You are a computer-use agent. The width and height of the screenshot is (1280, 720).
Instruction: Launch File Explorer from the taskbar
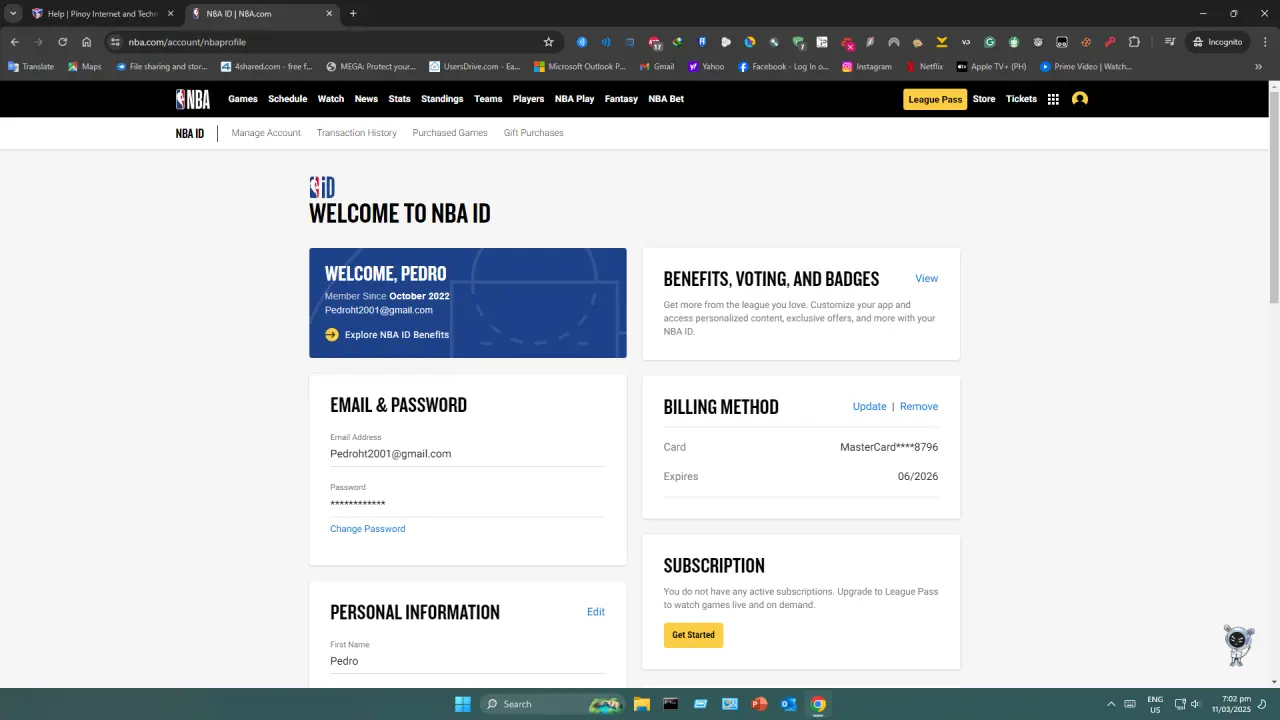click(x=642, y=704)
